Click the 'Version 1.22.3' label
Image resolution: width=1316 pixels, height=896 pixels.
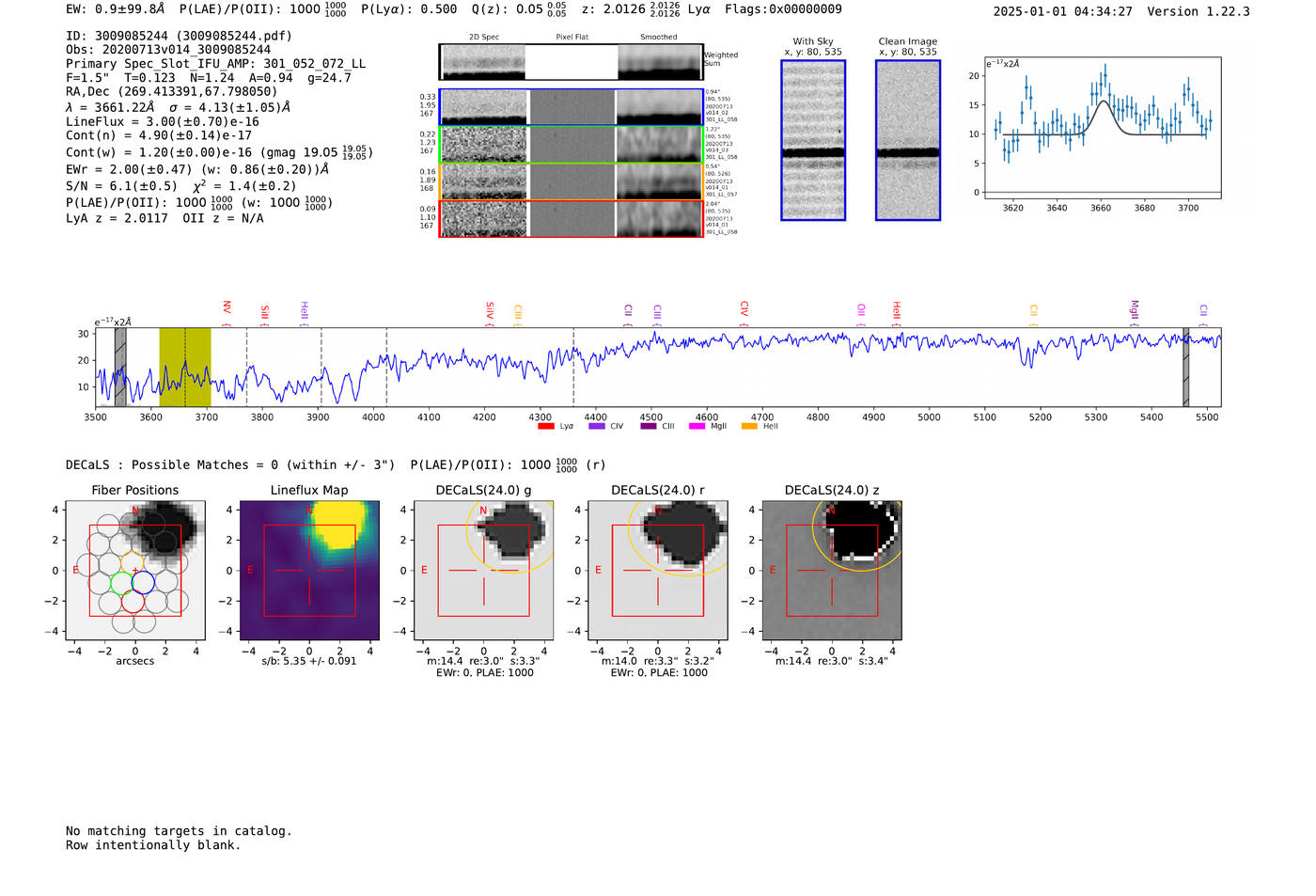coord(1198,12)
